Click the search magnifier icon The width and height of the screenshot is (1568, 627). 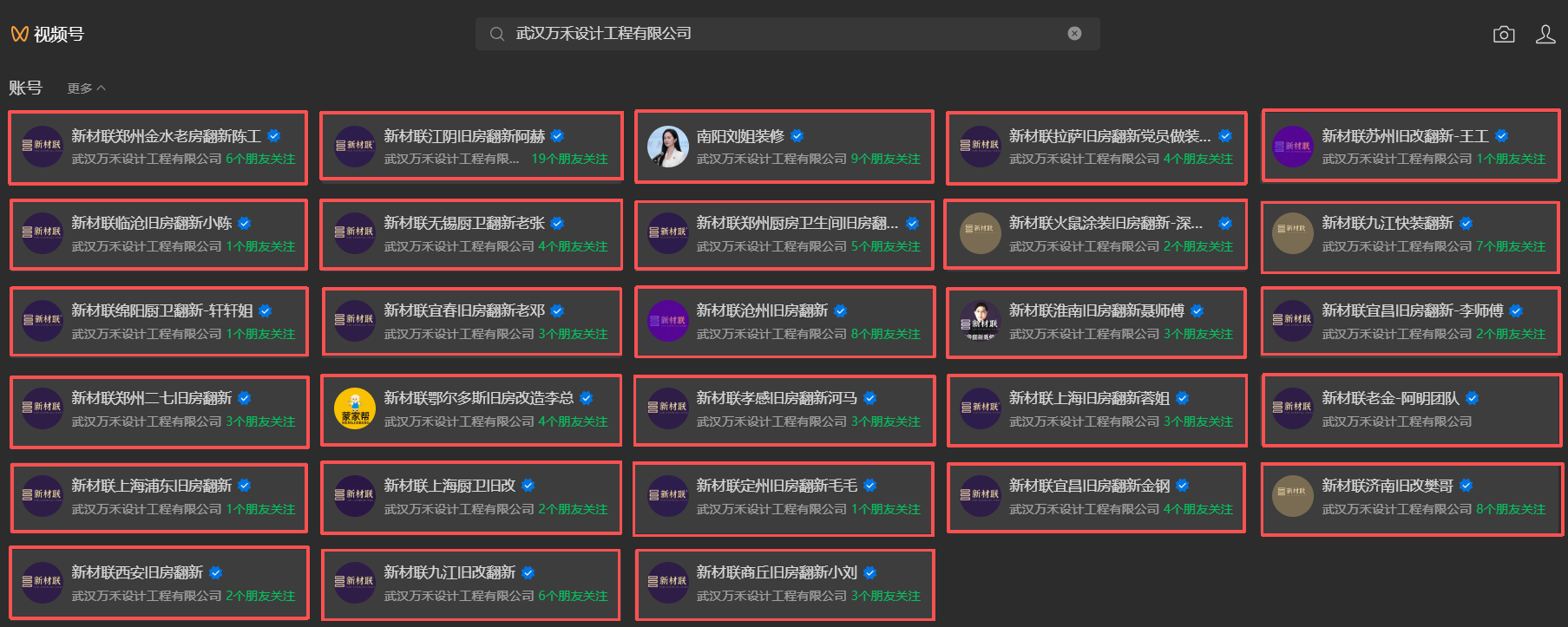pyautogui.click(x=497, y=34)
